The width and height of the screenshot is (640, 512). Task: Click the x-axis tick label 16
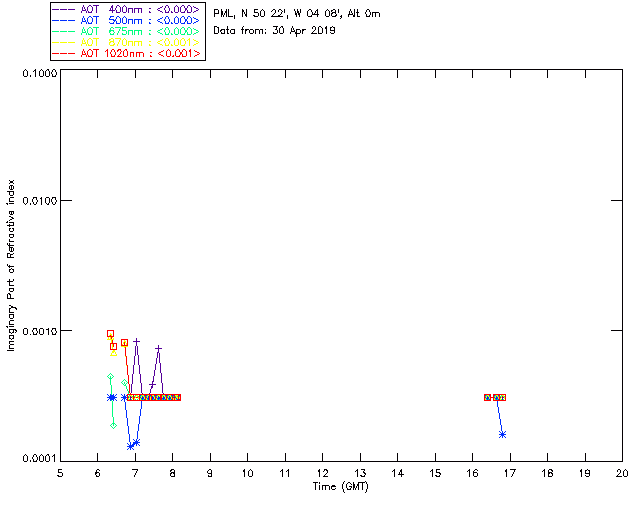472,473
